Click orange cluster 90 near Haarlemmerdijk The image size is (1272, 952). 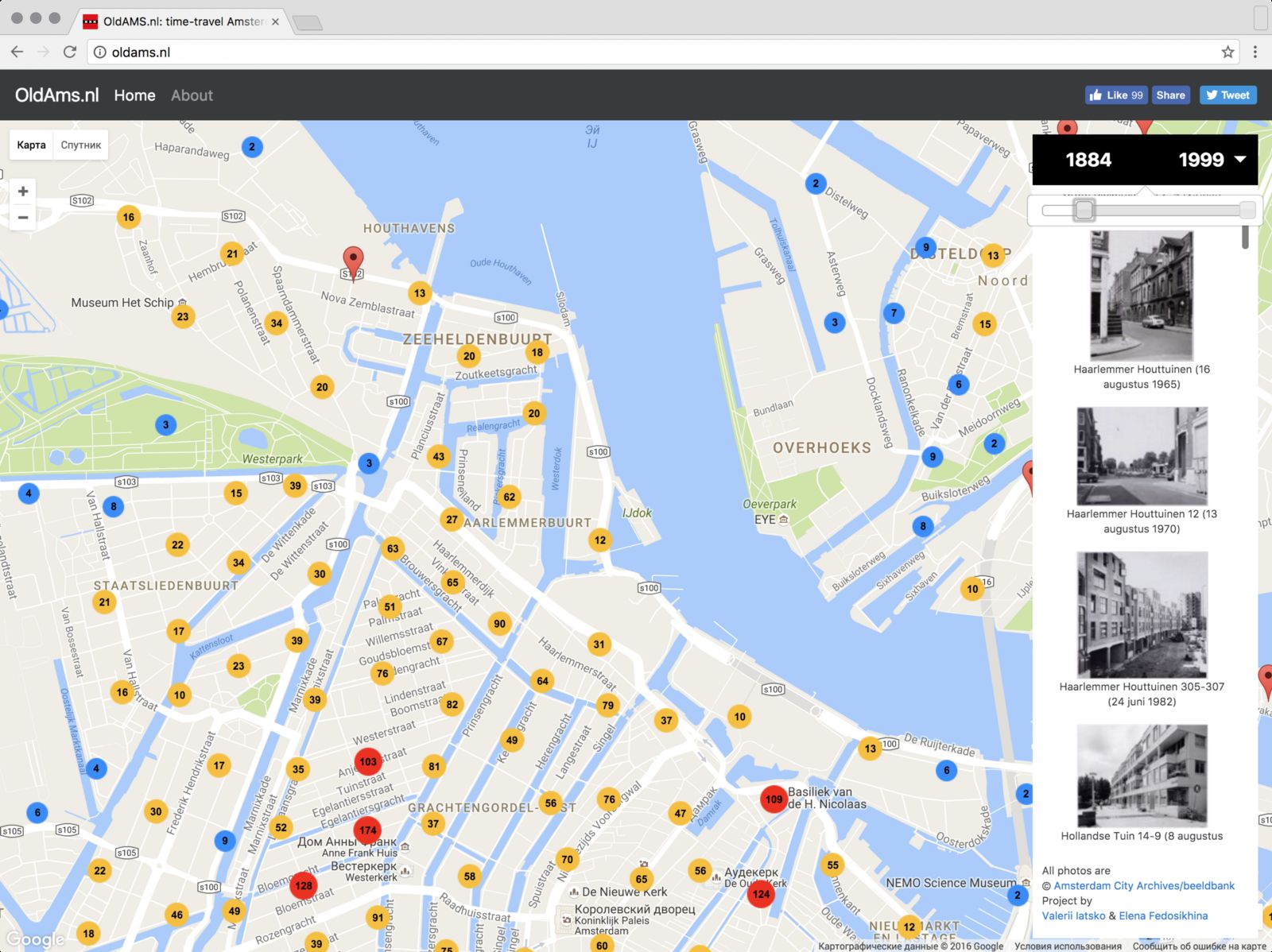tap(499, 624)
